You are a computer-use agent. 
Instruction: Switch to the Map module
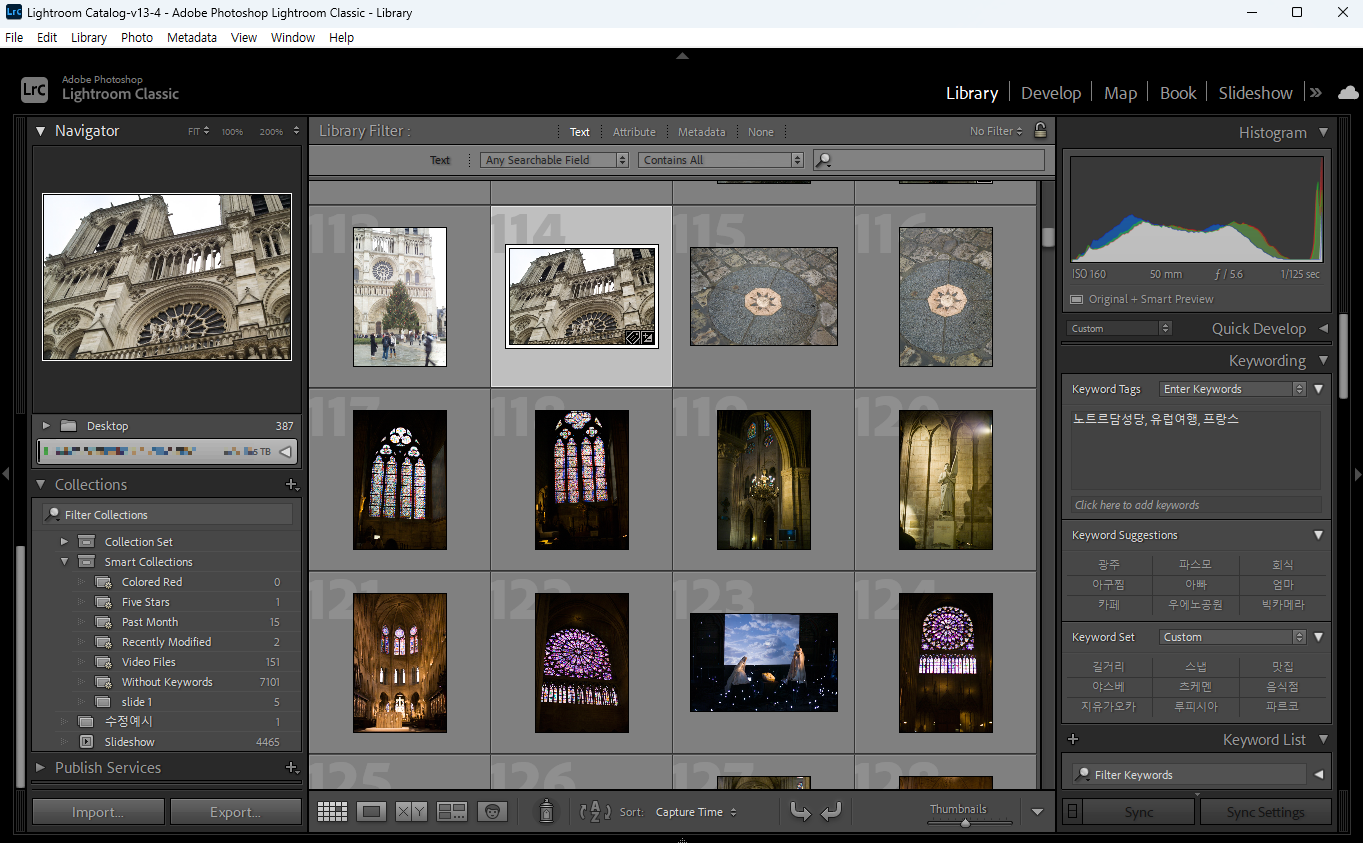coord(1120,93)
